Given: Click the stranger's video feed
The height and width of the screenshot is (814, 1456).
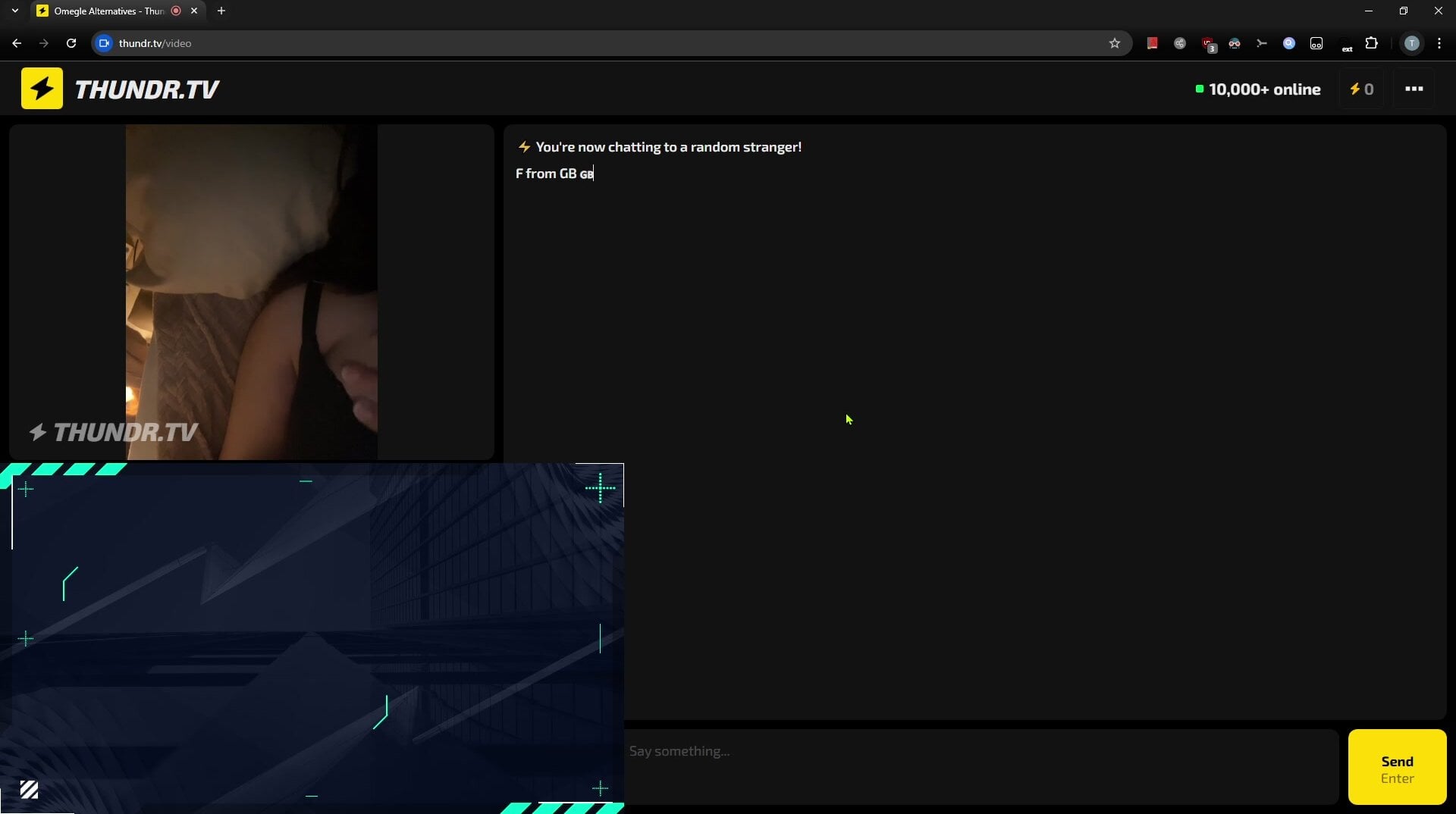Looking at the screenshot, I should point(251,292).
